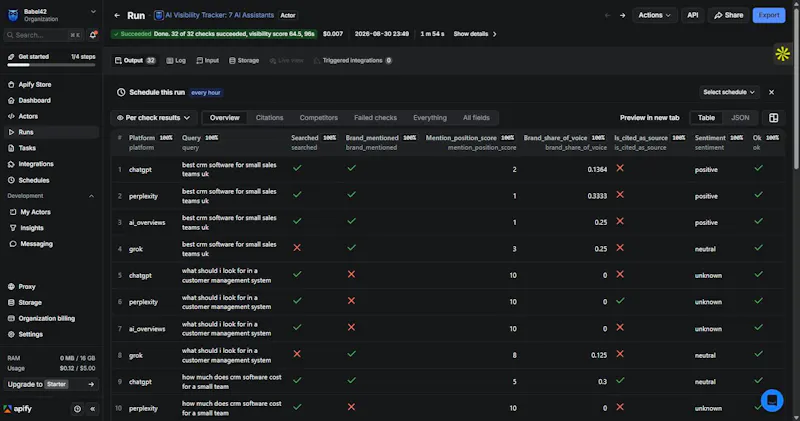Click the Share button
Viewport: 800px width, 421px height.
click(x=728, y=15)
